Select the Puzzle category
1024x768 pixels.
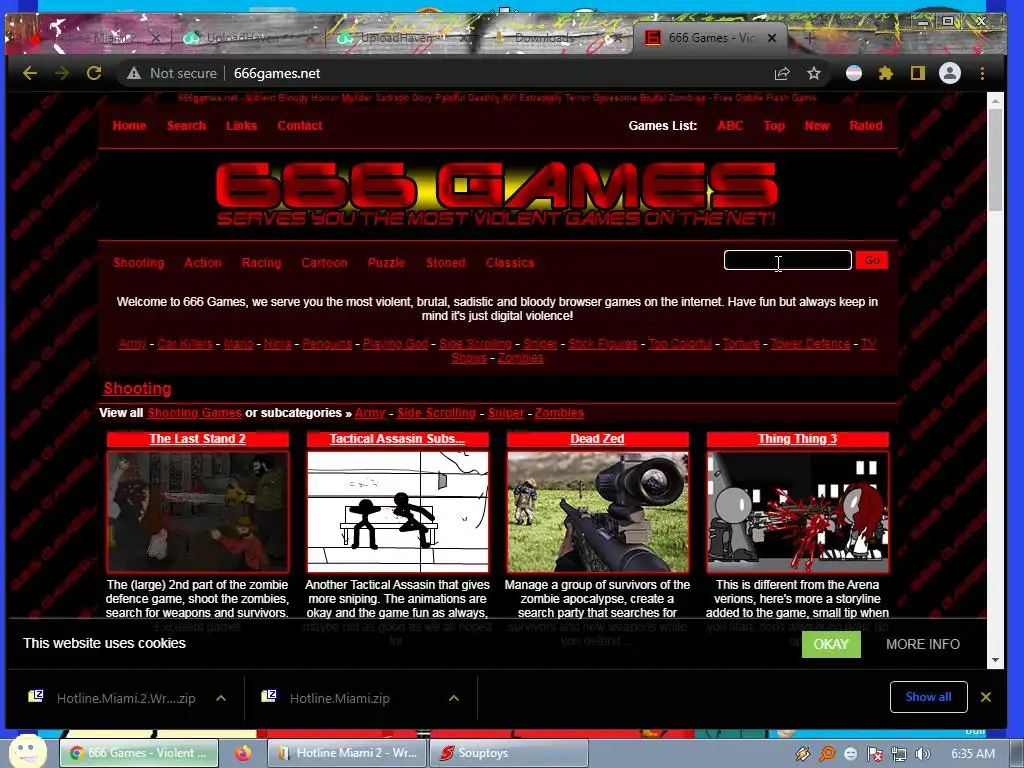pos(386,263)
